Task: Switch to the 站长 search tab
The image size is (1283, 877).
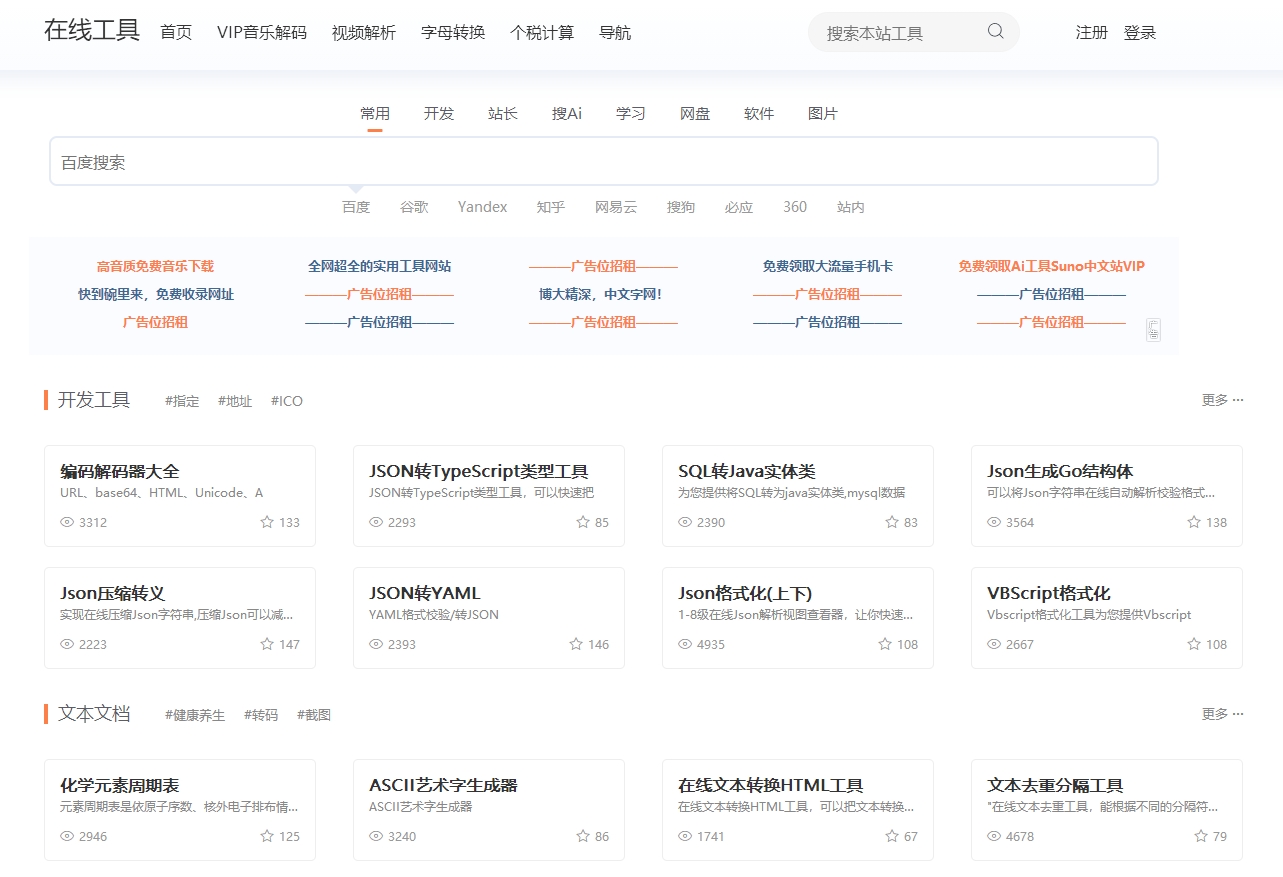Action: [503, 114]
